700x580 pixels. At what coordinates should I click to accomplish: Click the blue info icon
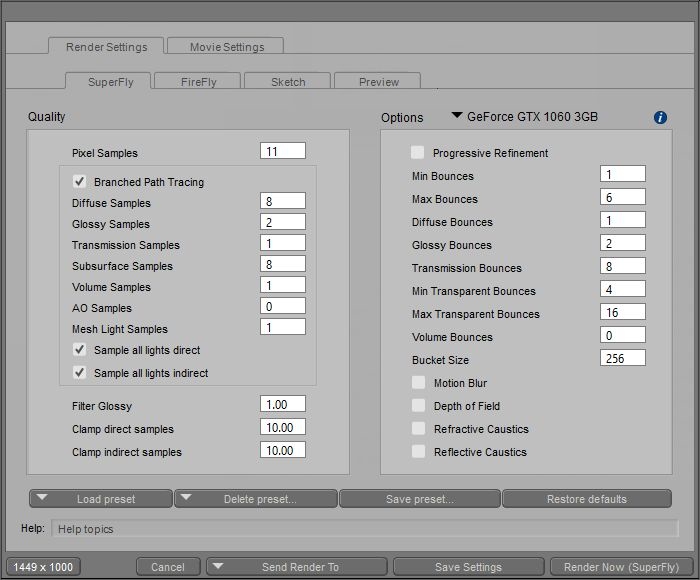[660, 117]
